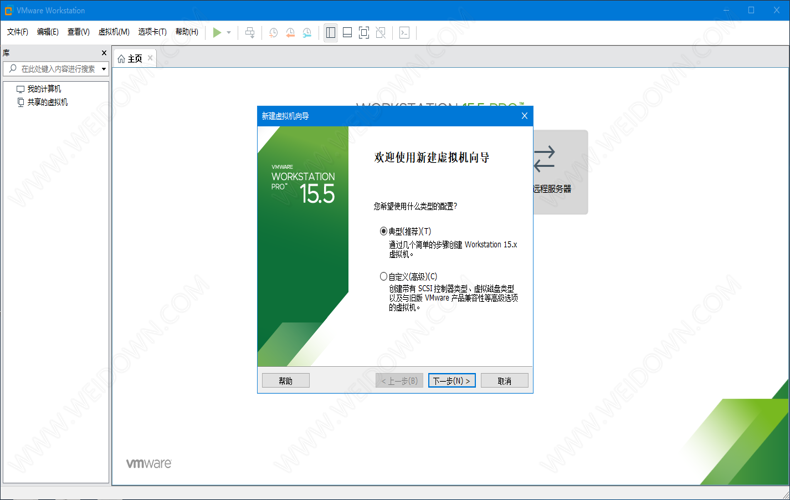This screenshot has height=500, width=790.
Task: Select 我的计算机 in the library tree
Action: pyautogui.click(x=44, y=89)
